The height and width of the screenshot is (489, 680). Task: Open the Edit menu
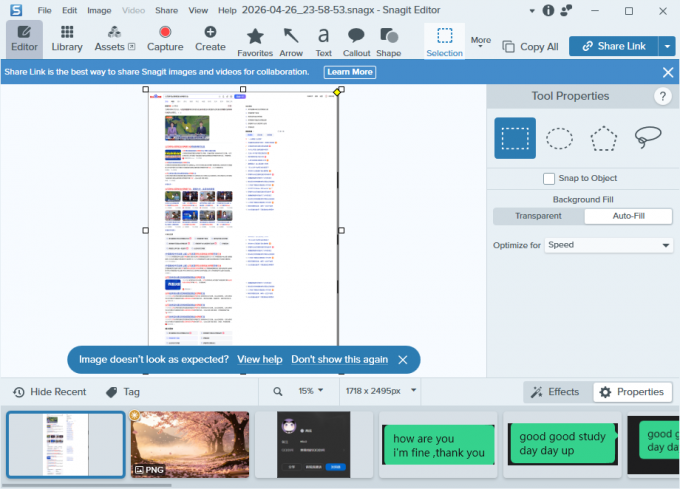coord(69,10)
